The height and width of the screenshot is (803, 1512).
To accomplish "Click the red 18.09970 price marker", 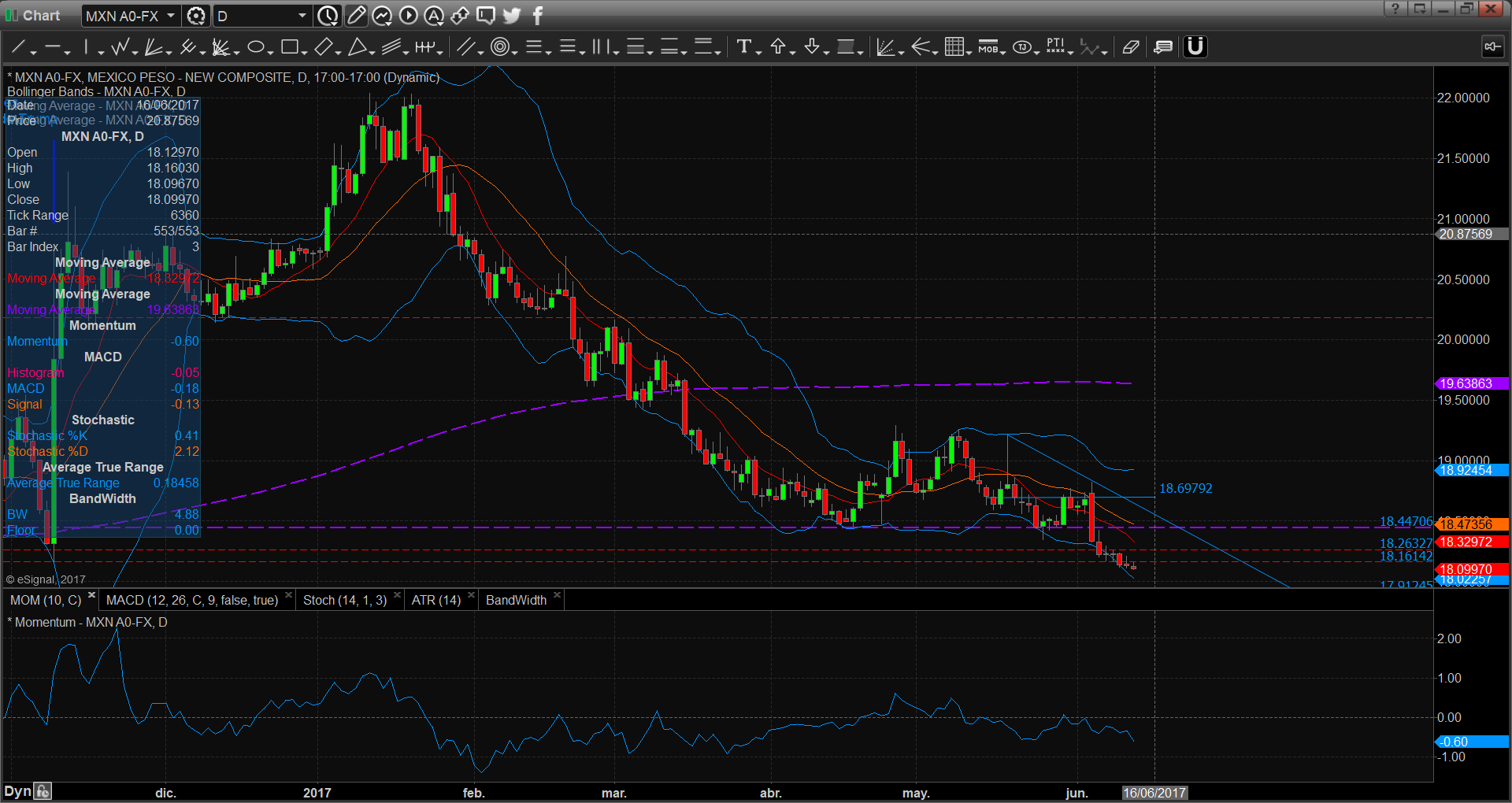I will click(x=1471, y=569).
